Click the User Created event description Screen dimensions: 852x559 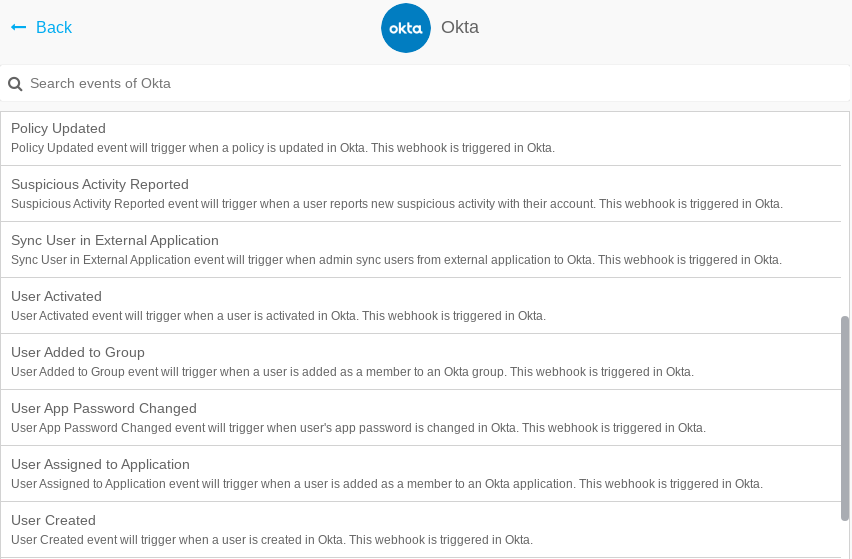272,540
